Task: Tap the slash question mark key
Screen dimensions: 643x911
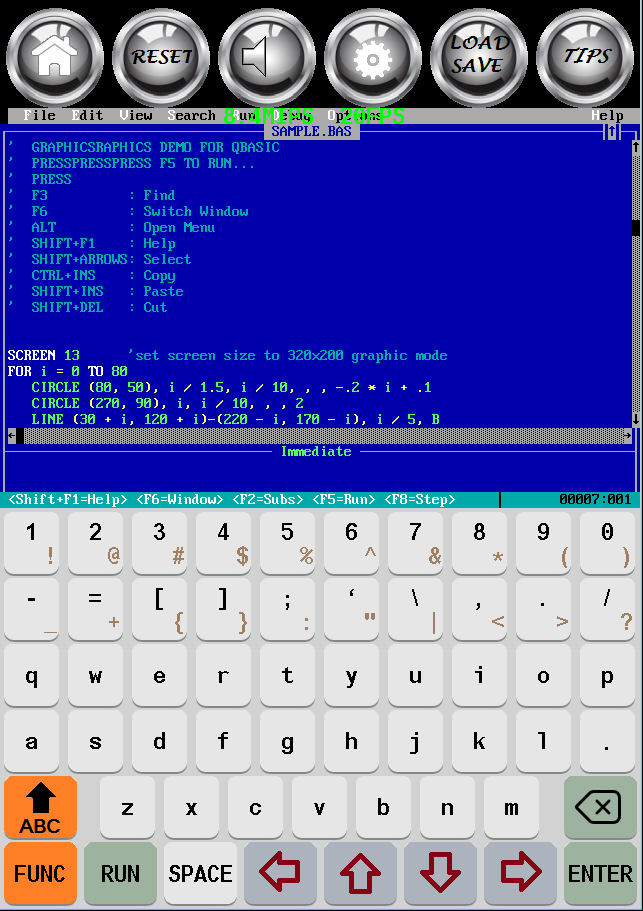Action: coord(607,609)
